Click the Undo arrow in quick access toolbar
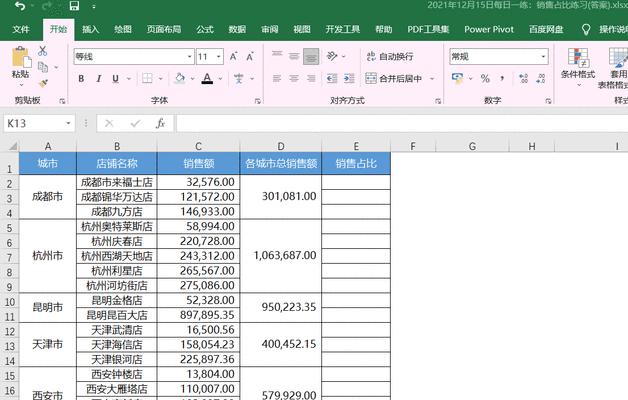Screen dimensions: 628x400 click(x=20, y=6)
